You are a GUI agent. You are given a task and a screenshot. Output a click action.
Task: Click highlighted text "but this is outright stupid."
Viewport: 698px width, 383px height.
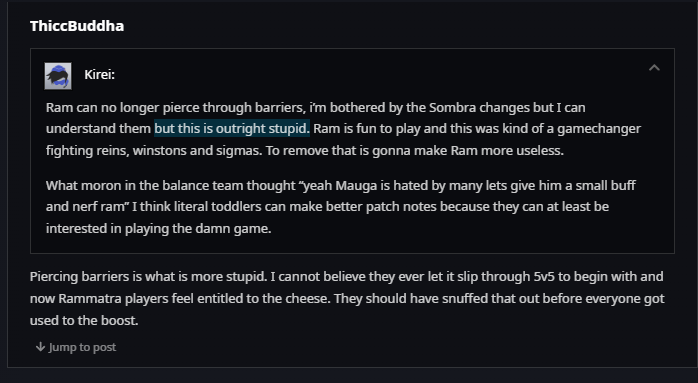pos(232,129)
